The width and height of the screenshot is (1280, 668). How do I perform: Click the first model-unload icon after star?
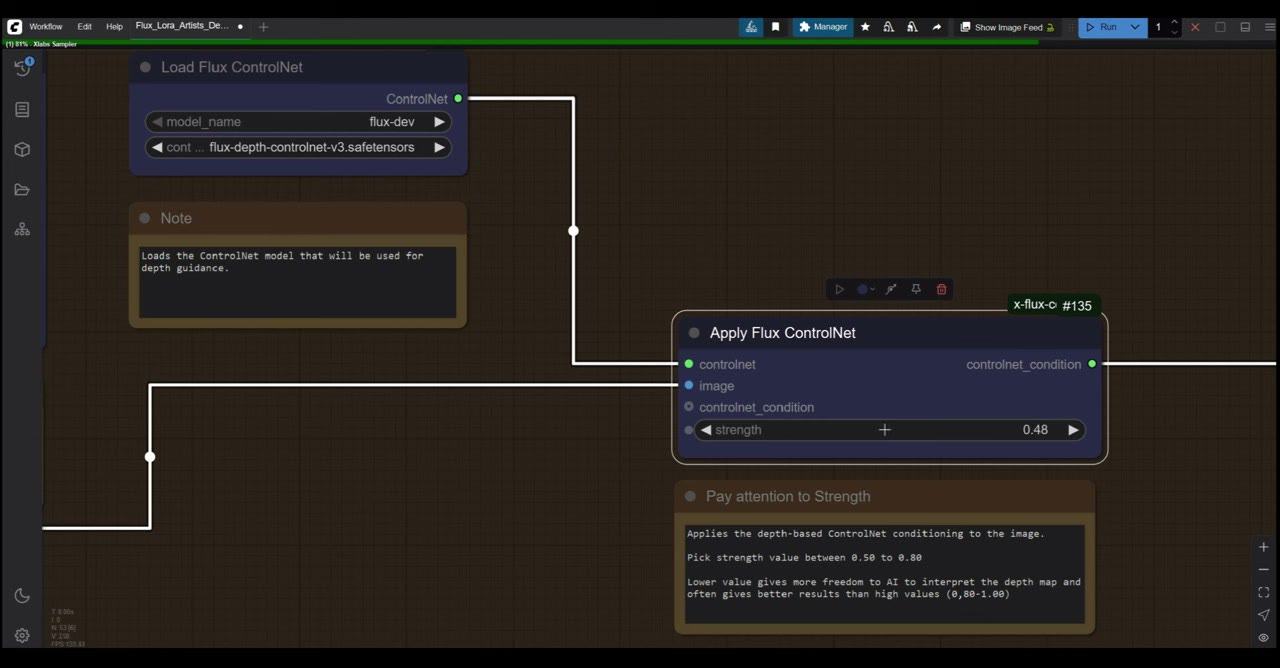click(888, 27)
